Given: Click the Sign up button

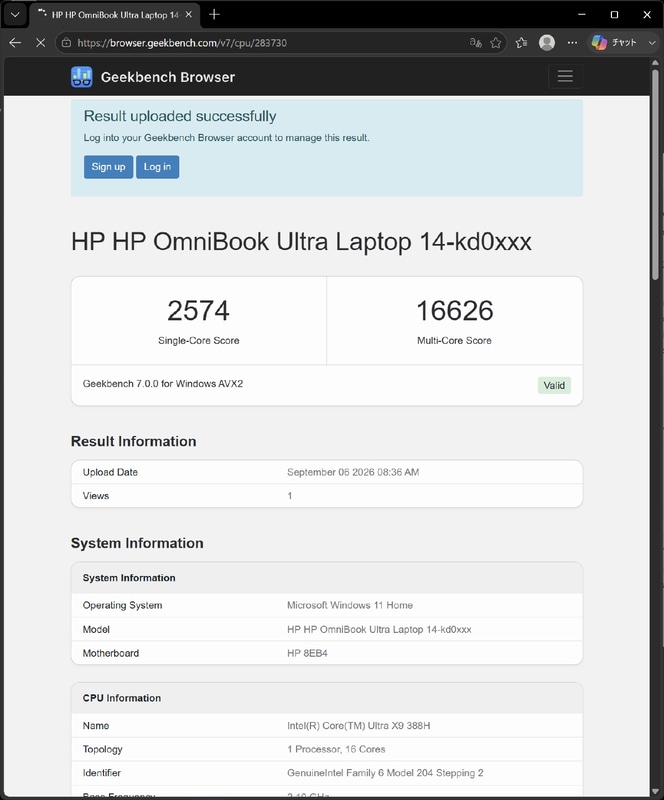Looking at the screenshot, I should [108, 167].
